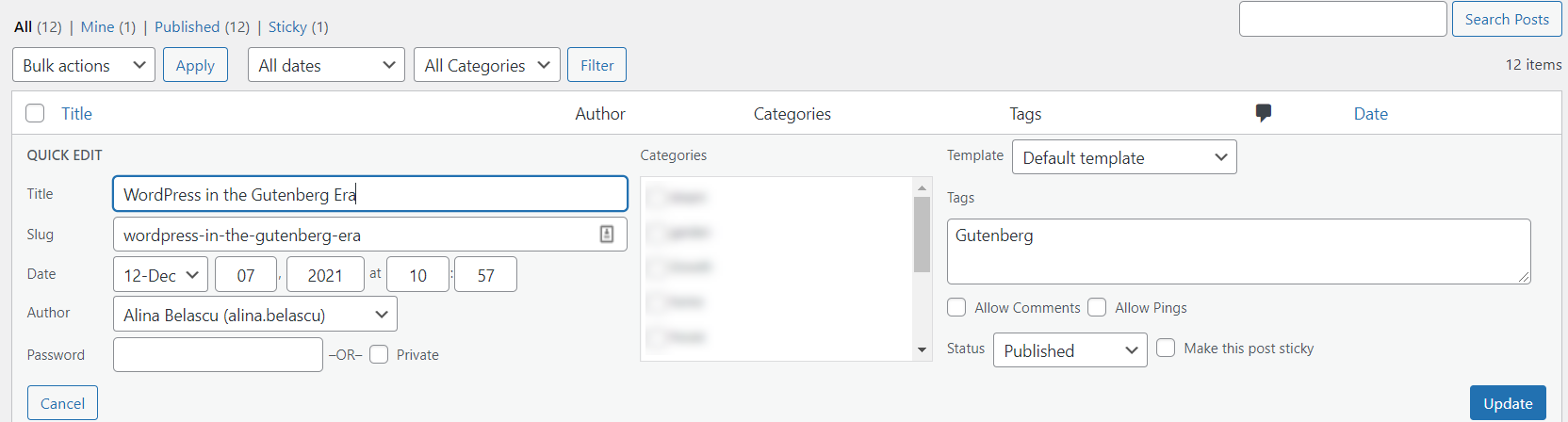1568x422 pixels.
Task: Open the All Categories filter dropdown
Action: tap(487, 65)
